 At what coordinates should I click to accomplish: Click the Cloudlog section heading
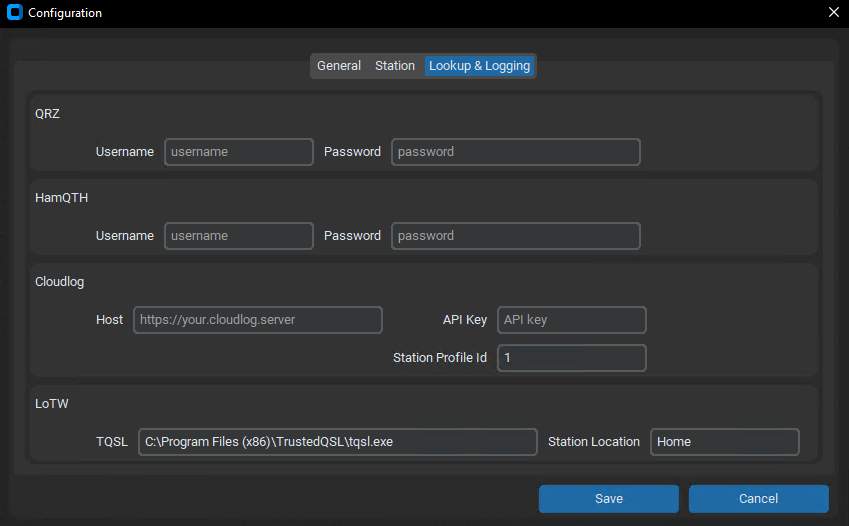click(x=60, y=282)
